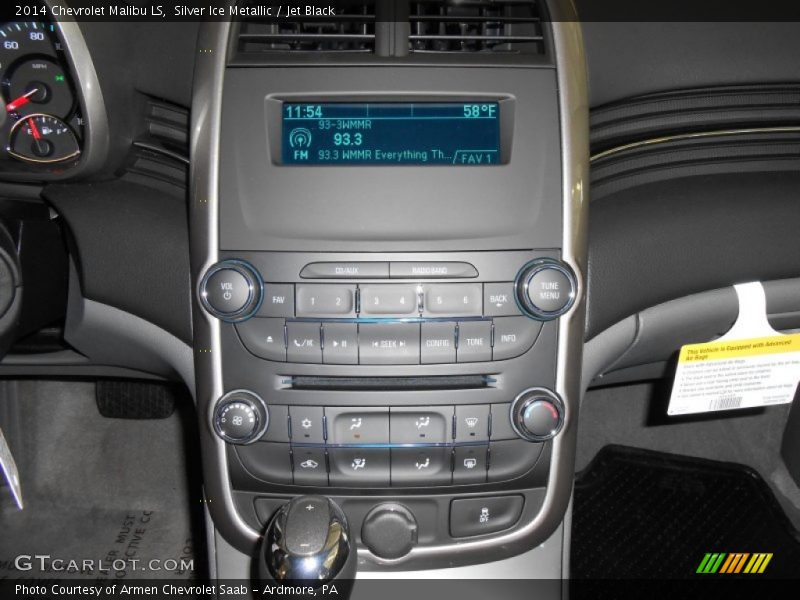Tap plus on the gear shifter
Screen dimensions: 800x600
(x=310, y=508)
